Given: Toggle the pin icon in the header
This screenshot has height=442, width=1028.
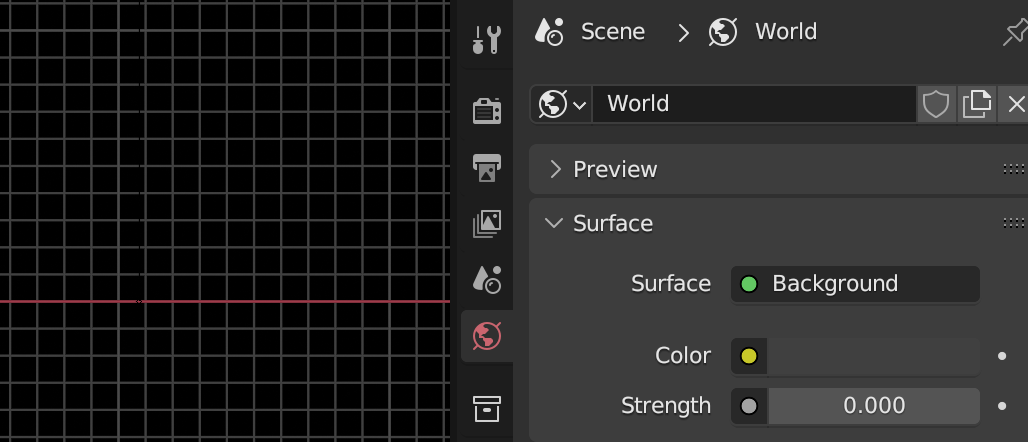Looking at the screenshot, I should tap(1014, 33).
